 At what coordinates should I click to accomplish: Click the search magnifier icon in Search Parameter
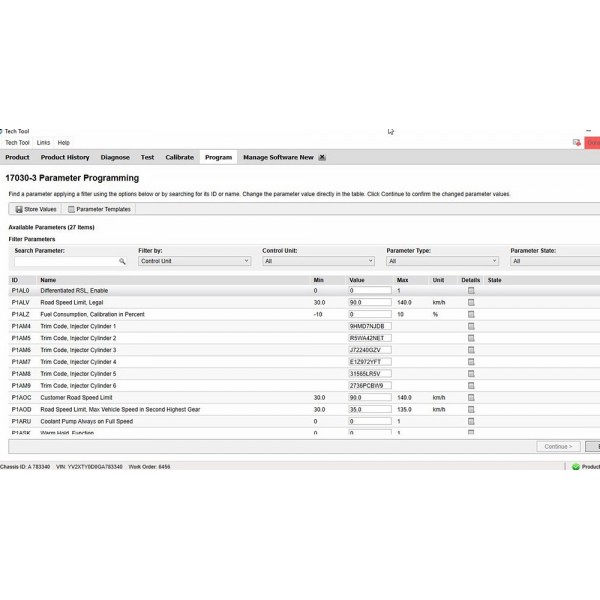coord(122,261)
